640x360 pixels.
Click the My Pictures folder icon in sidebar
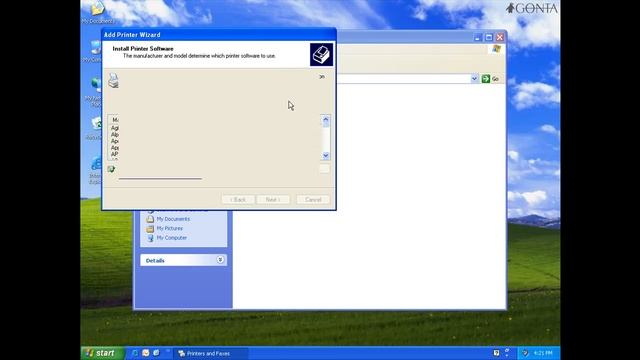(150, 229)
